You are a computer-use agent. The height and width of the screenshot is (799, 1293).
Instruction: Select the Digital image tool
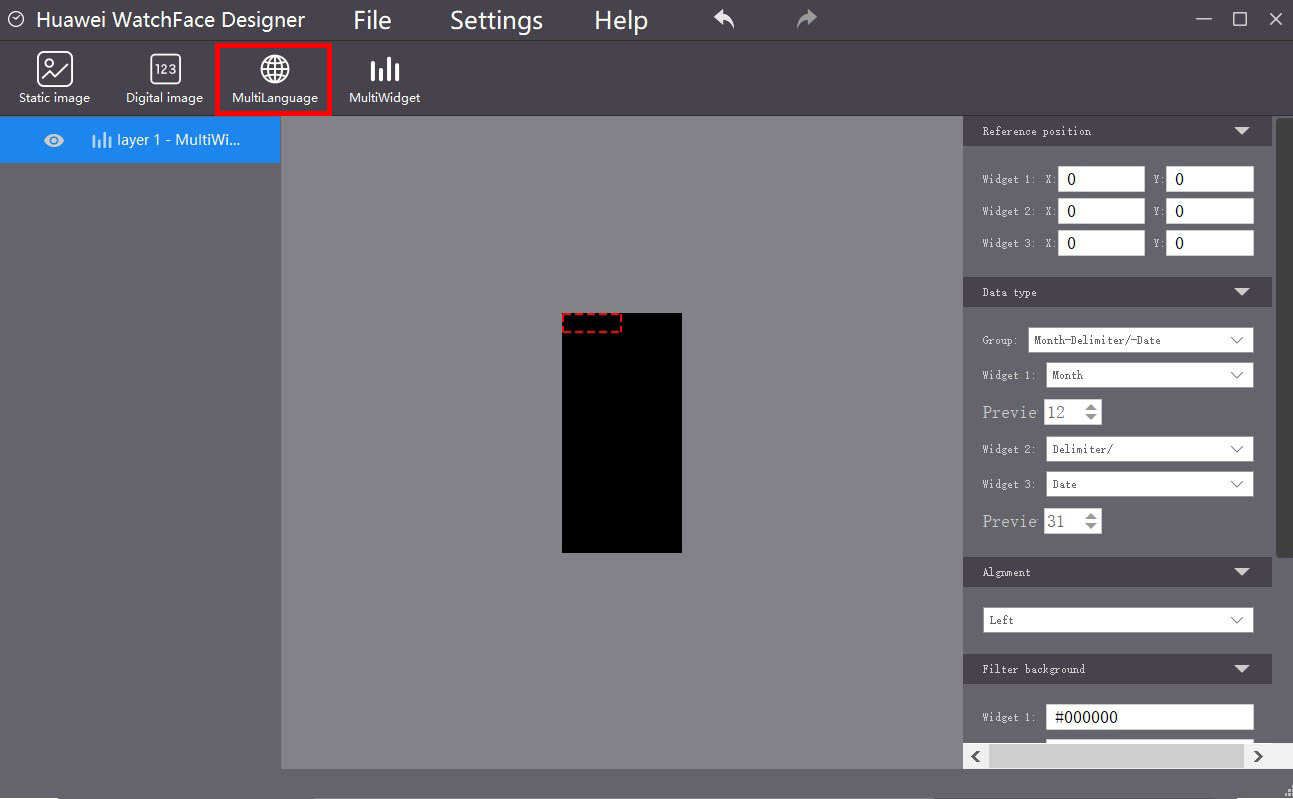165,79
